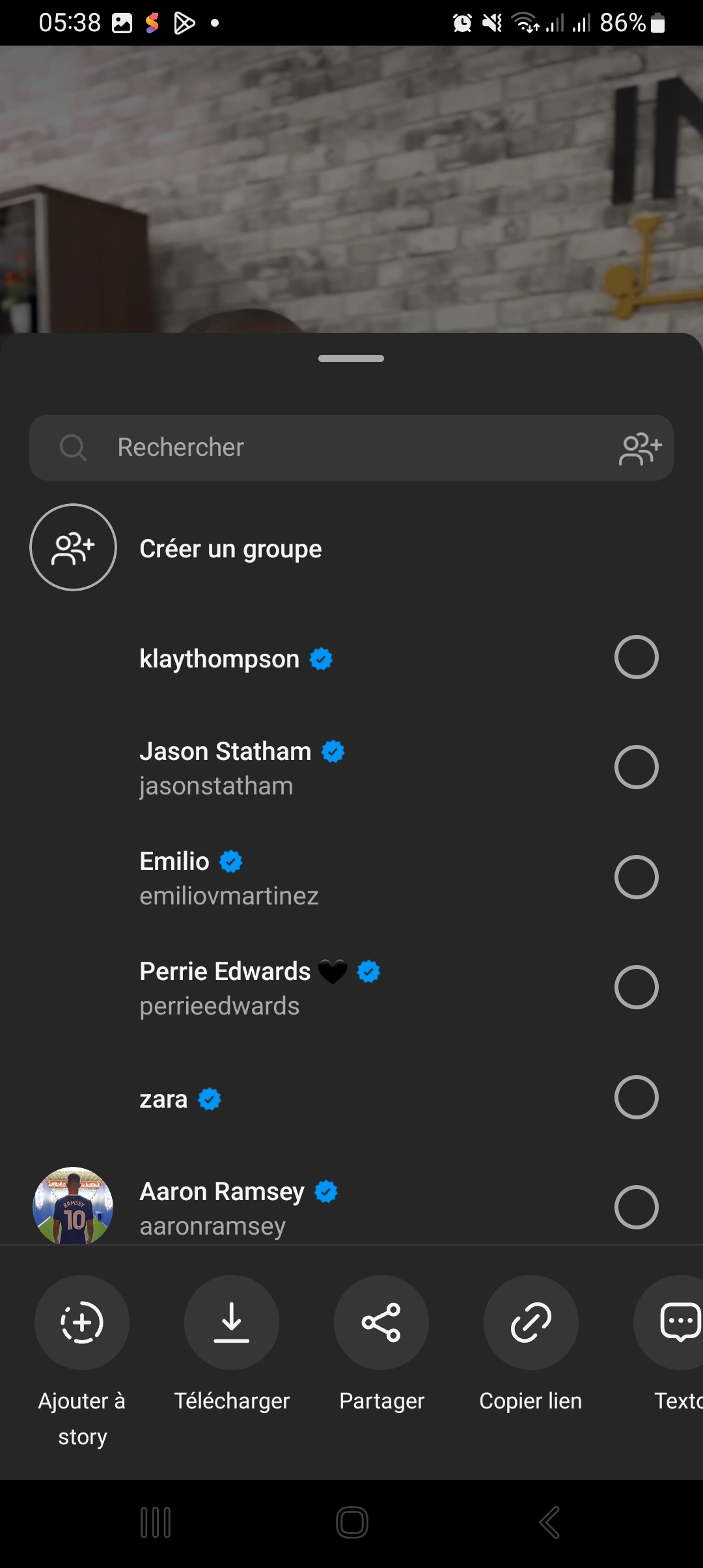The width and height of the screenshot is (703, 1568).
Task: Tap the Copier lien link icon
Action: coord(531,1323)
